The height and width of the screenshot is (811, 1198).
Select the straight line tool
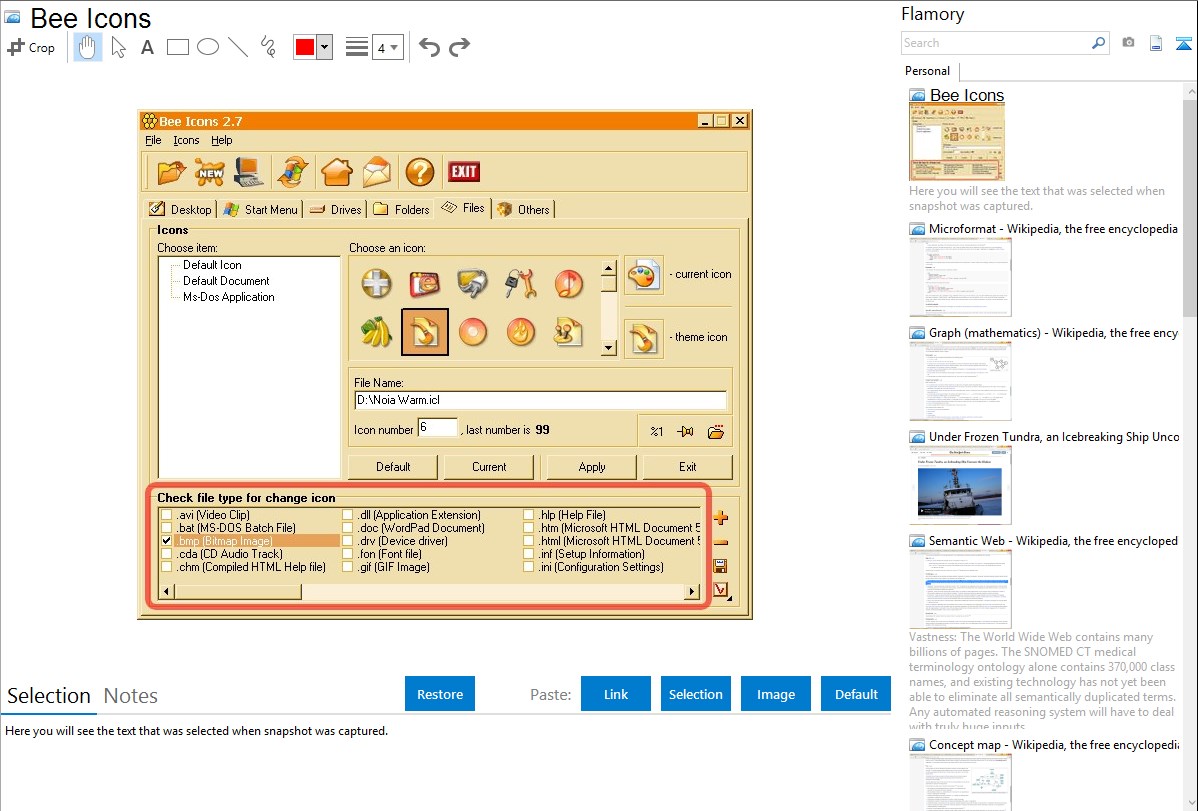[x=238, y=47]
